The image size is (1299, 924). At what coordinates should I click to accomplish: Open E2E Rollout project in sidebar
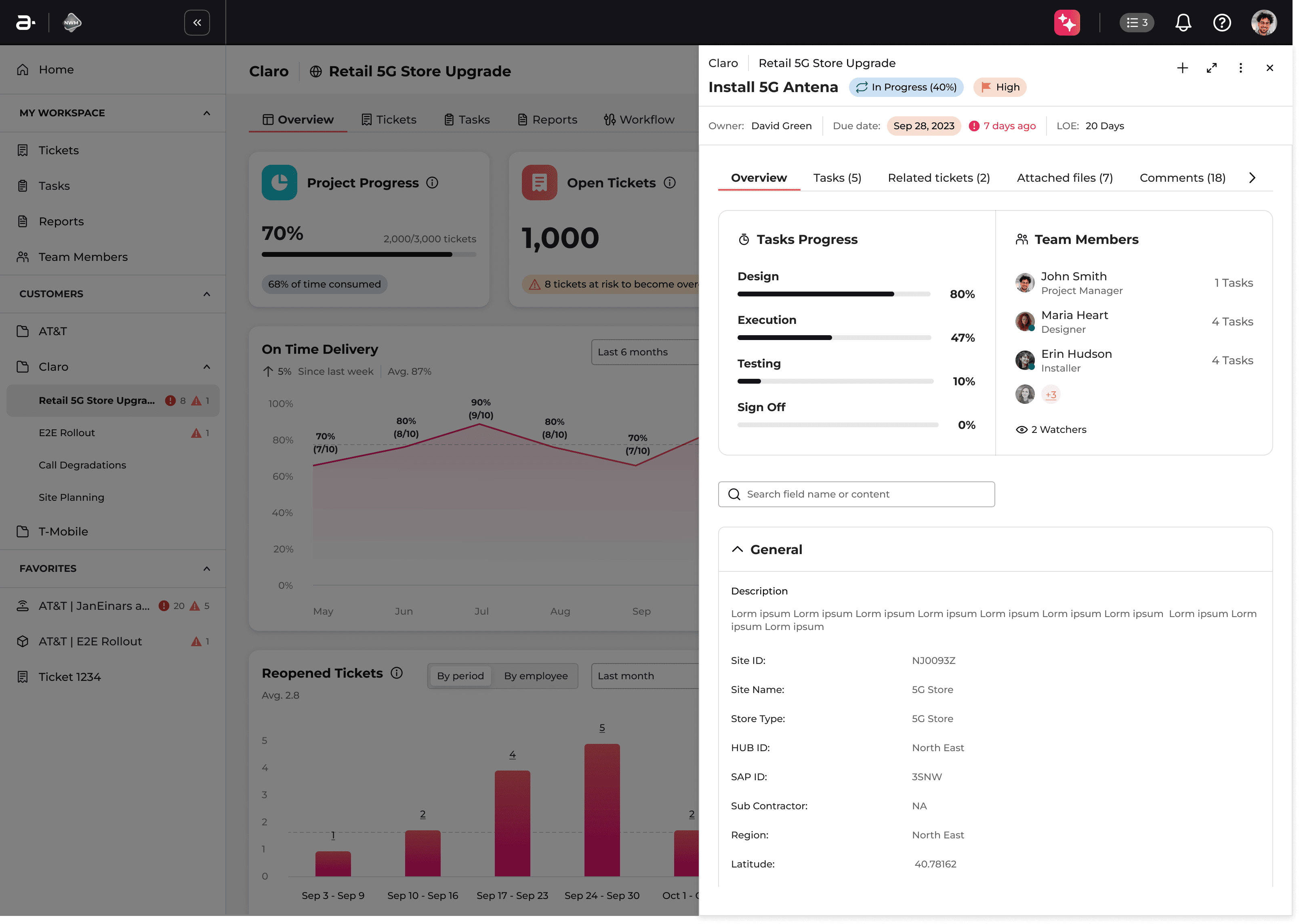pyautogui.click(x=67, y=433)
